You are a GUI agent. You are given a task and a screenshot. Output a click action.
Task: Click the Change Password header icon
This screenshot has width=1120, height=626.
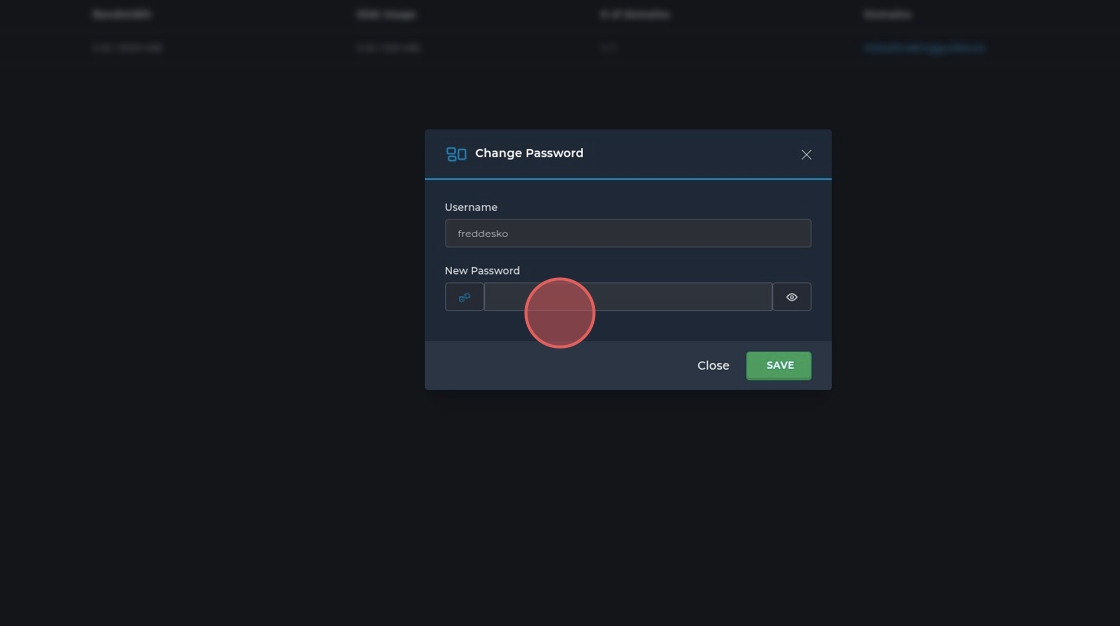[456, 154]
